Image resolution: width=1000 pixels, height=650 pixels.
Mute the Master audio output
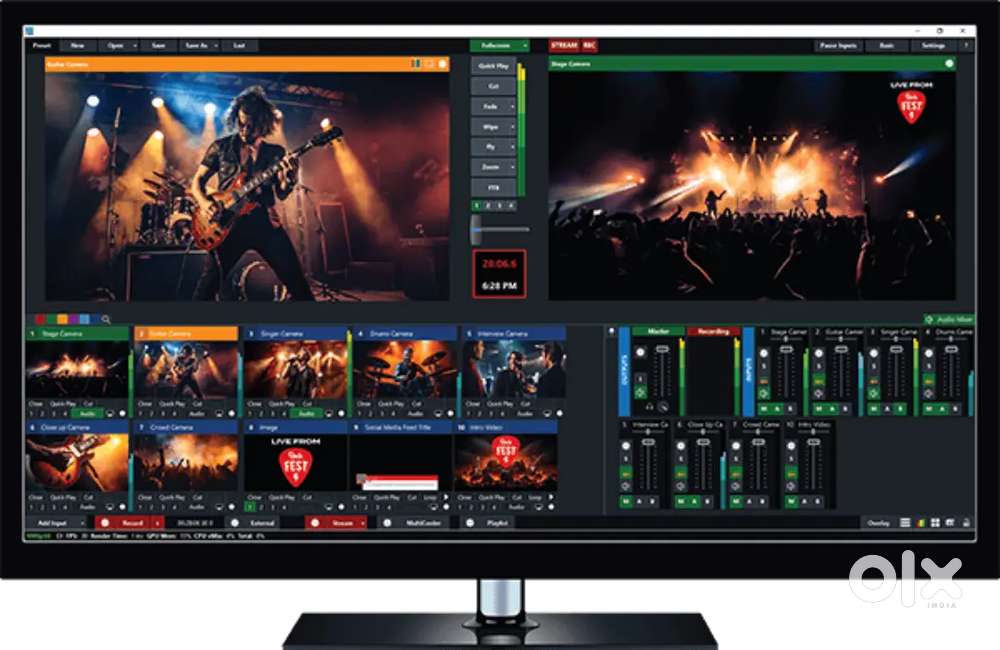[x=642, y=392]
